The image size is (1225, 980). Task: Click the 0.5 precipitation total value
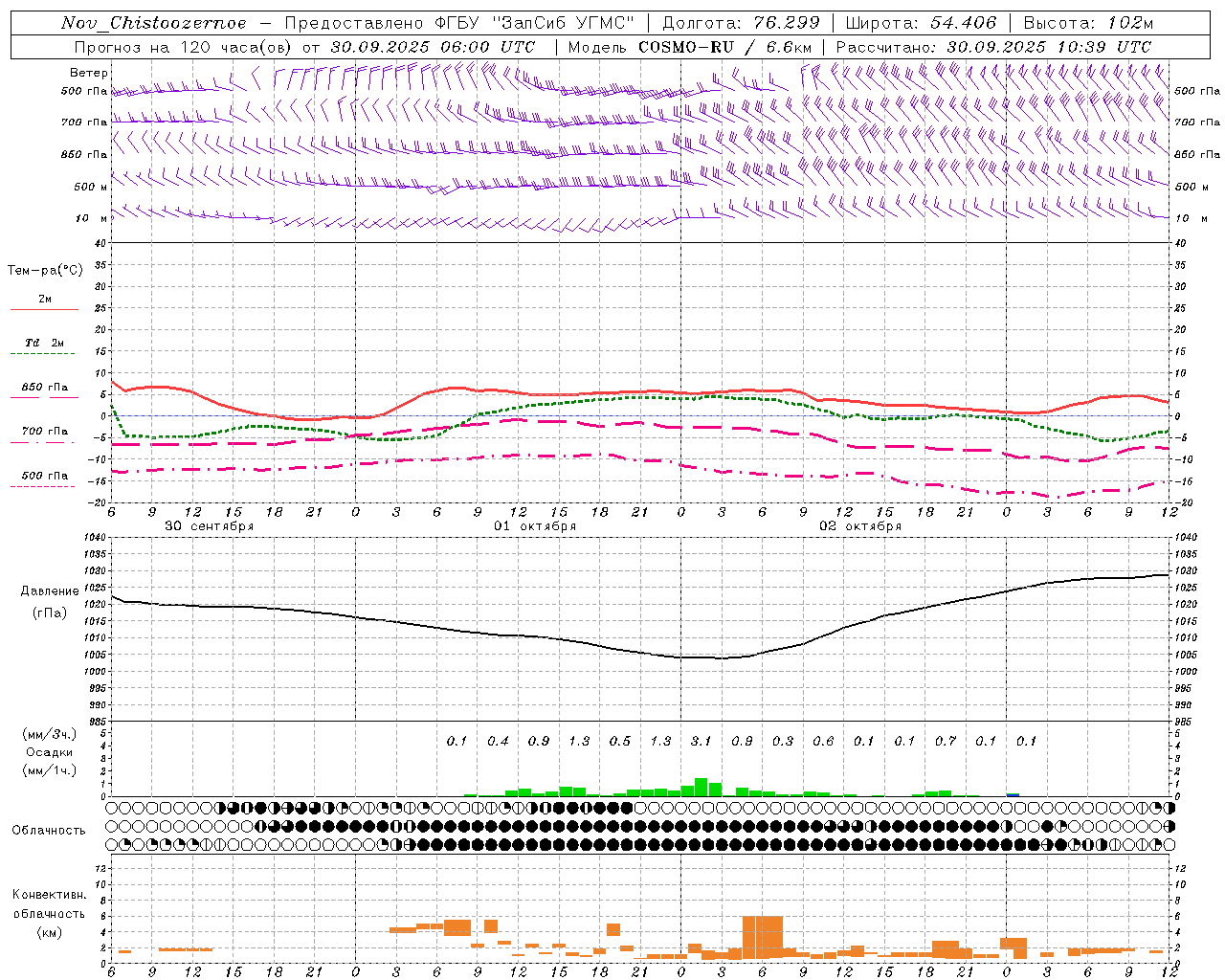tap(620, 741)
